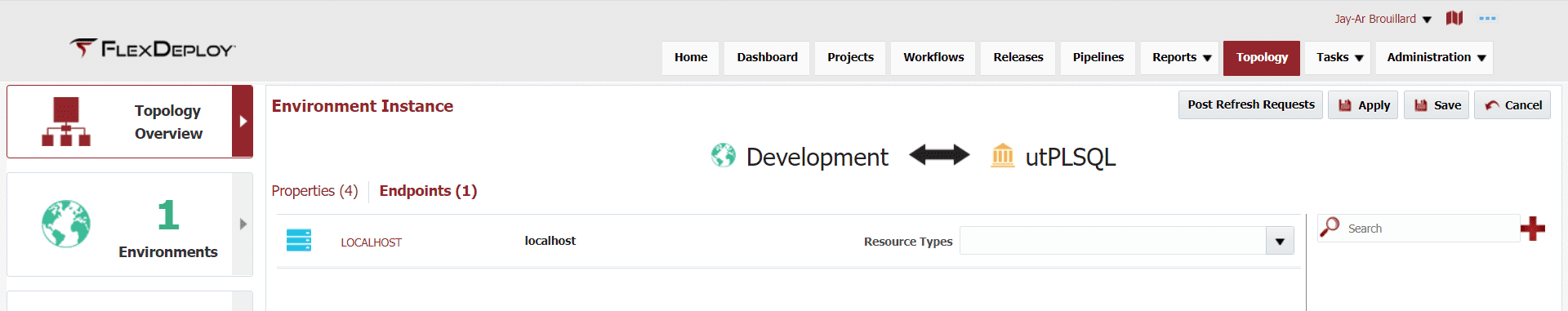Expand the Environments panel arrow

(243, 224)
